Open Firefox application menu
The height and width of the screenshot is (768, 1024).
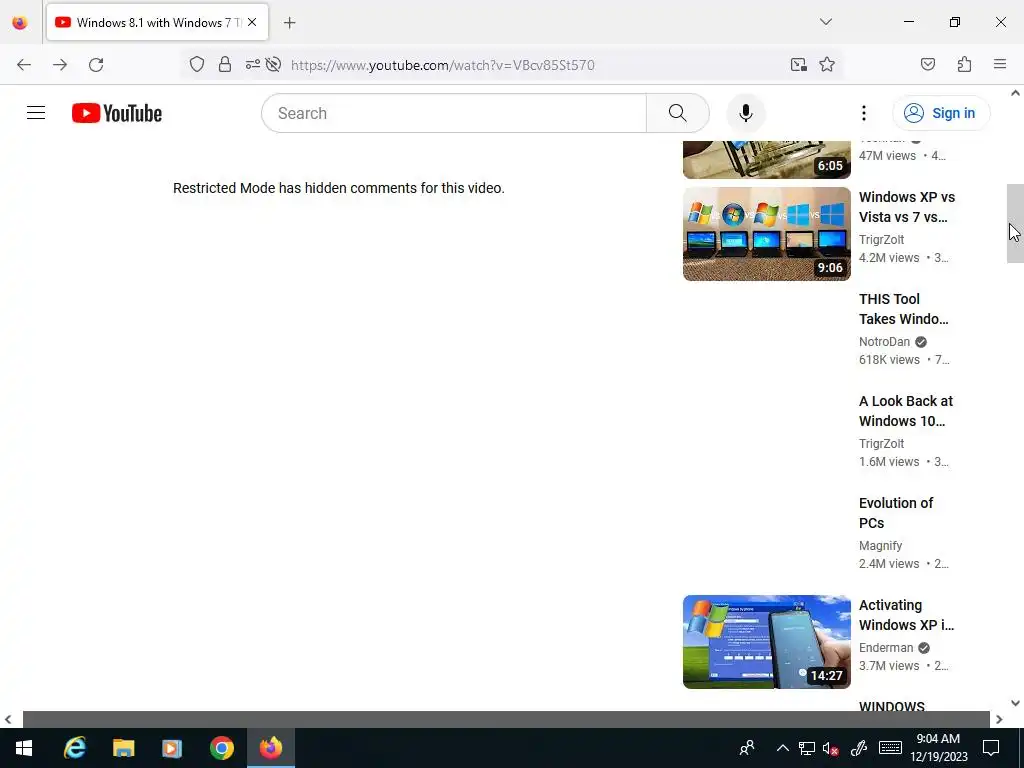1000,64
